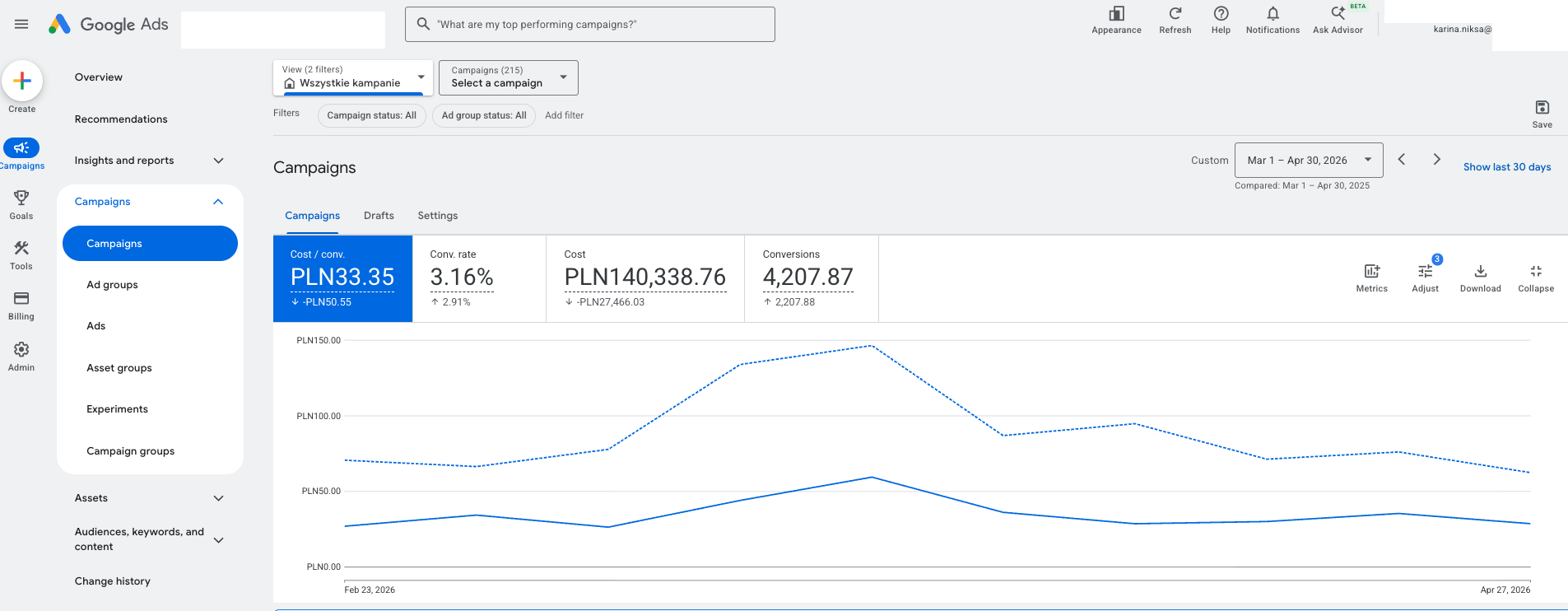Go to next date range

tap(1436, 160)
